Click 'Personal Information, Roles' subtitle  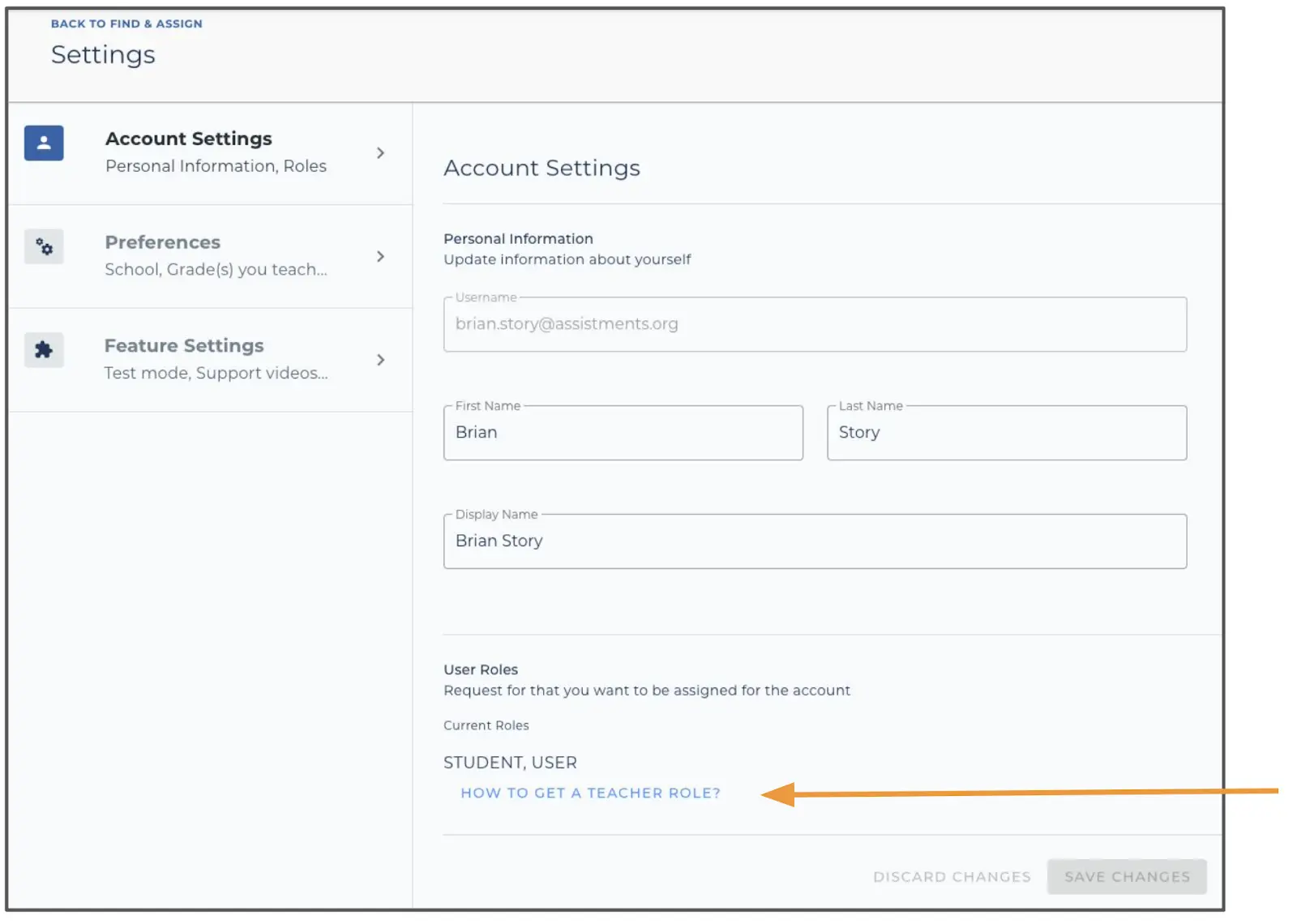pos(215,165)
